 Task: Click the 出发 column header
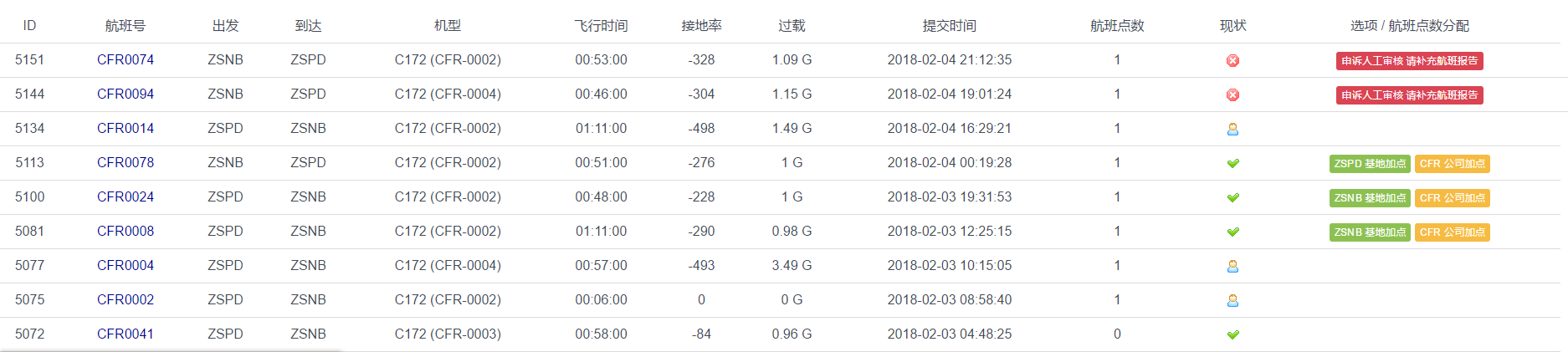(226, 26)
